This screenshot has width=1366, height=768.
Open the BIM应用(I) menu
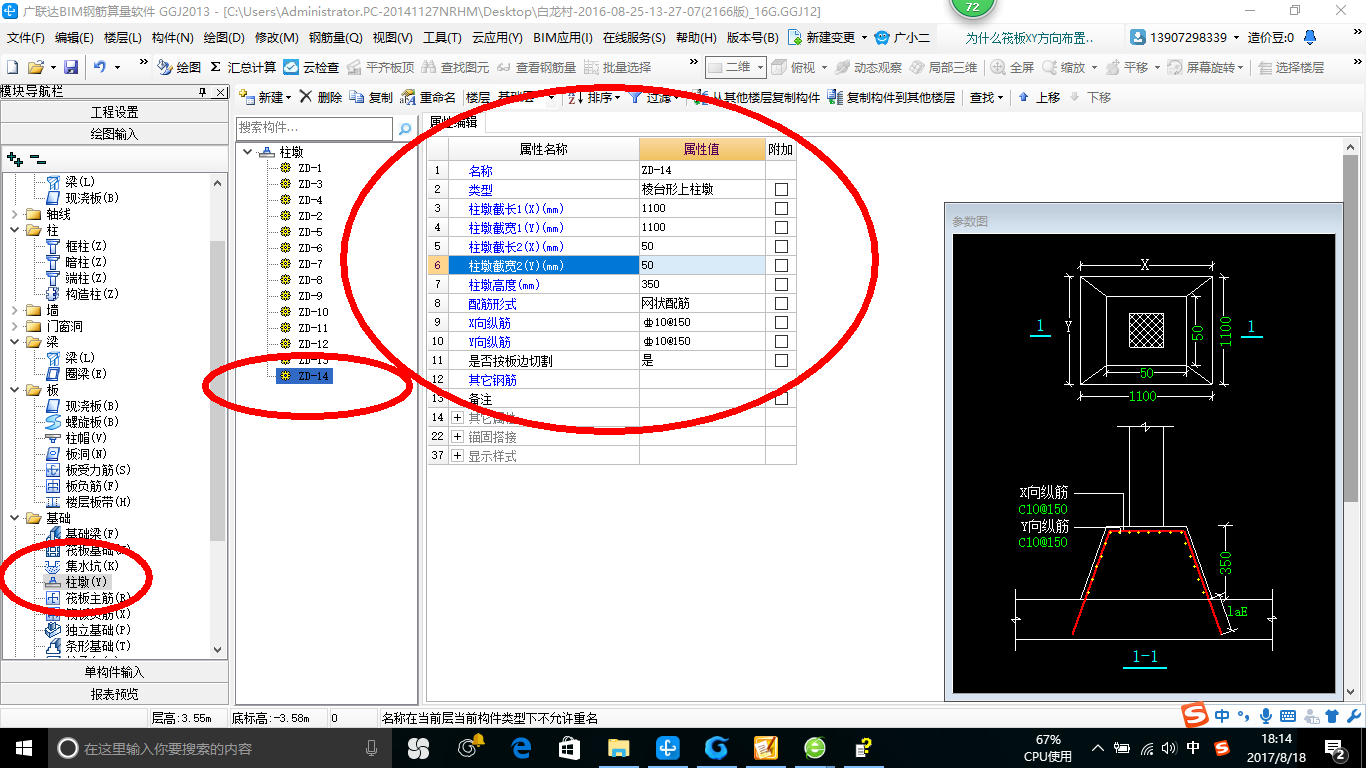click(x=564, y=38)
